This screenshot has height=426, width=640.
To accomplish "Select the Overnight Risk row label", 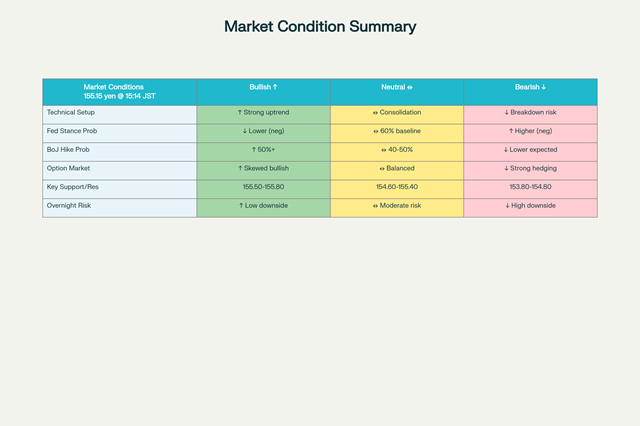I will click(x=119, y=206).
